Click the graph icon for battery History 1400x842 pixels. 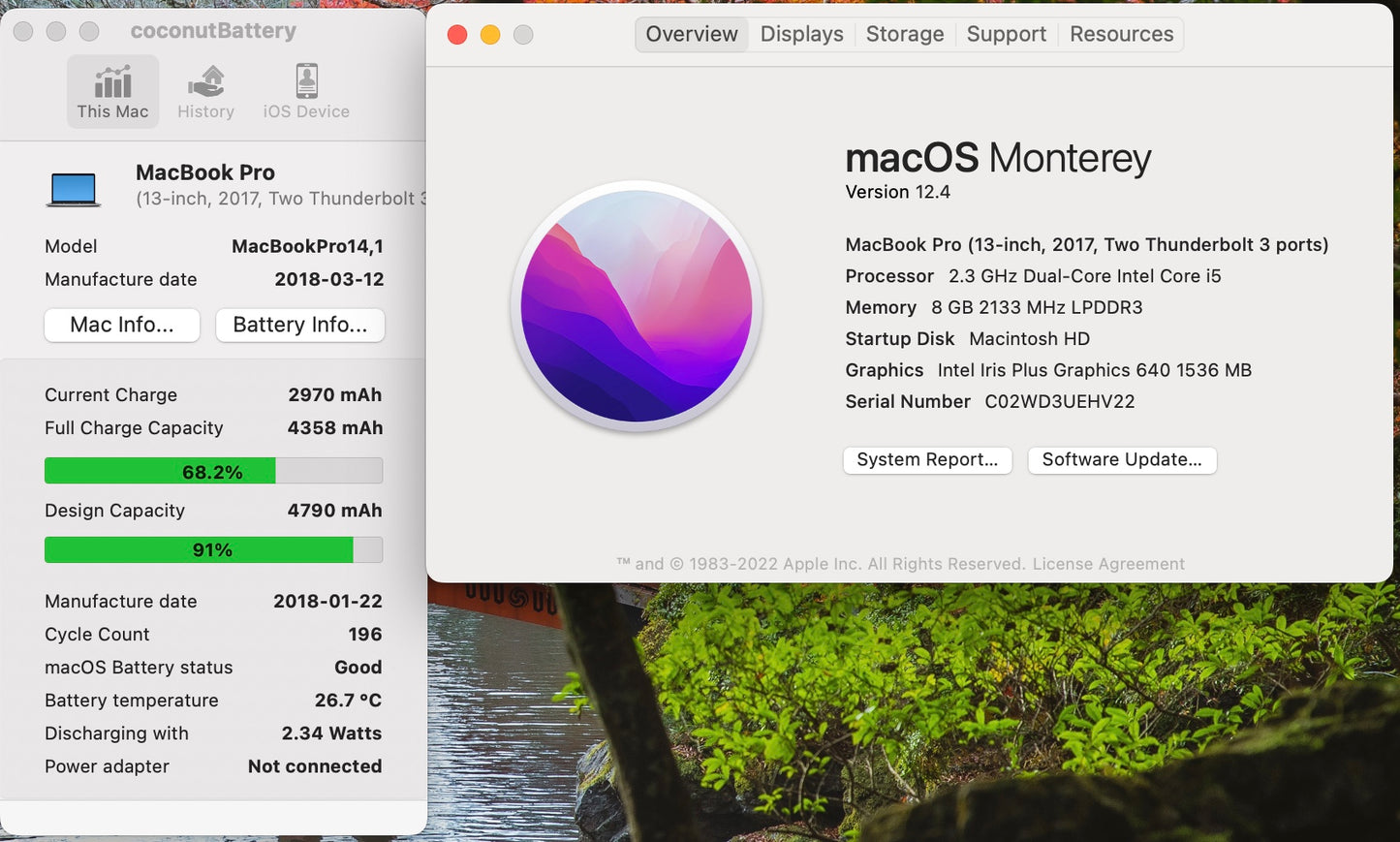coord(205,79)
